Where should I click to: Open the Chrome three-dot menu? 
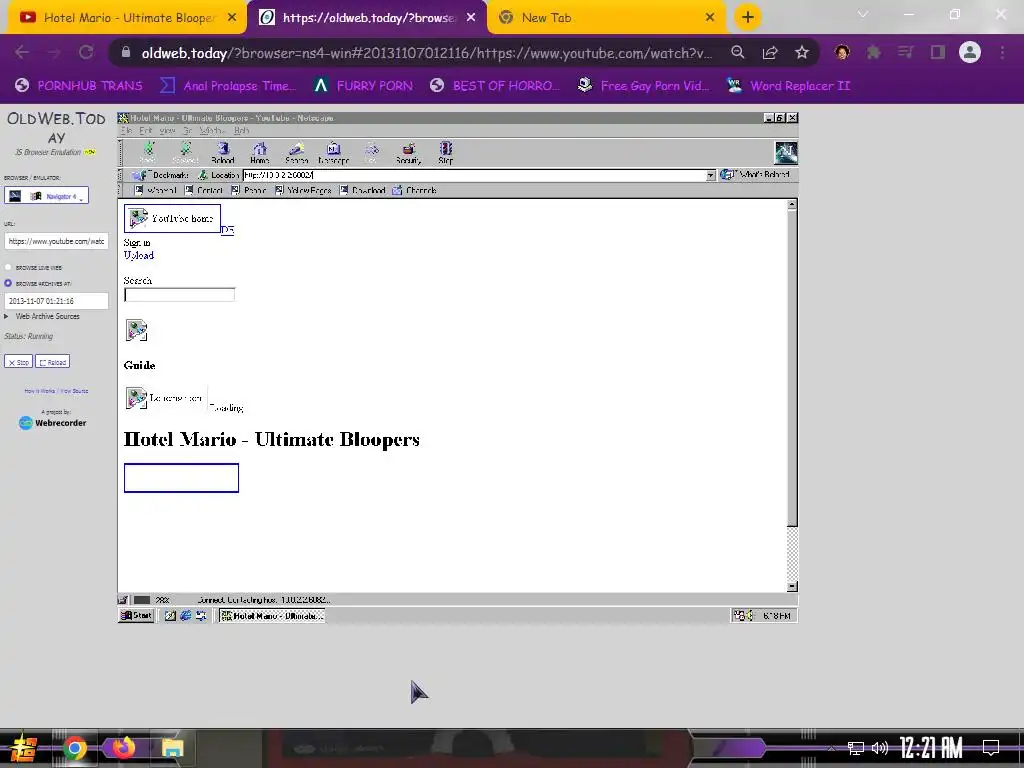pyautogui.click(x=1002, y=52)
